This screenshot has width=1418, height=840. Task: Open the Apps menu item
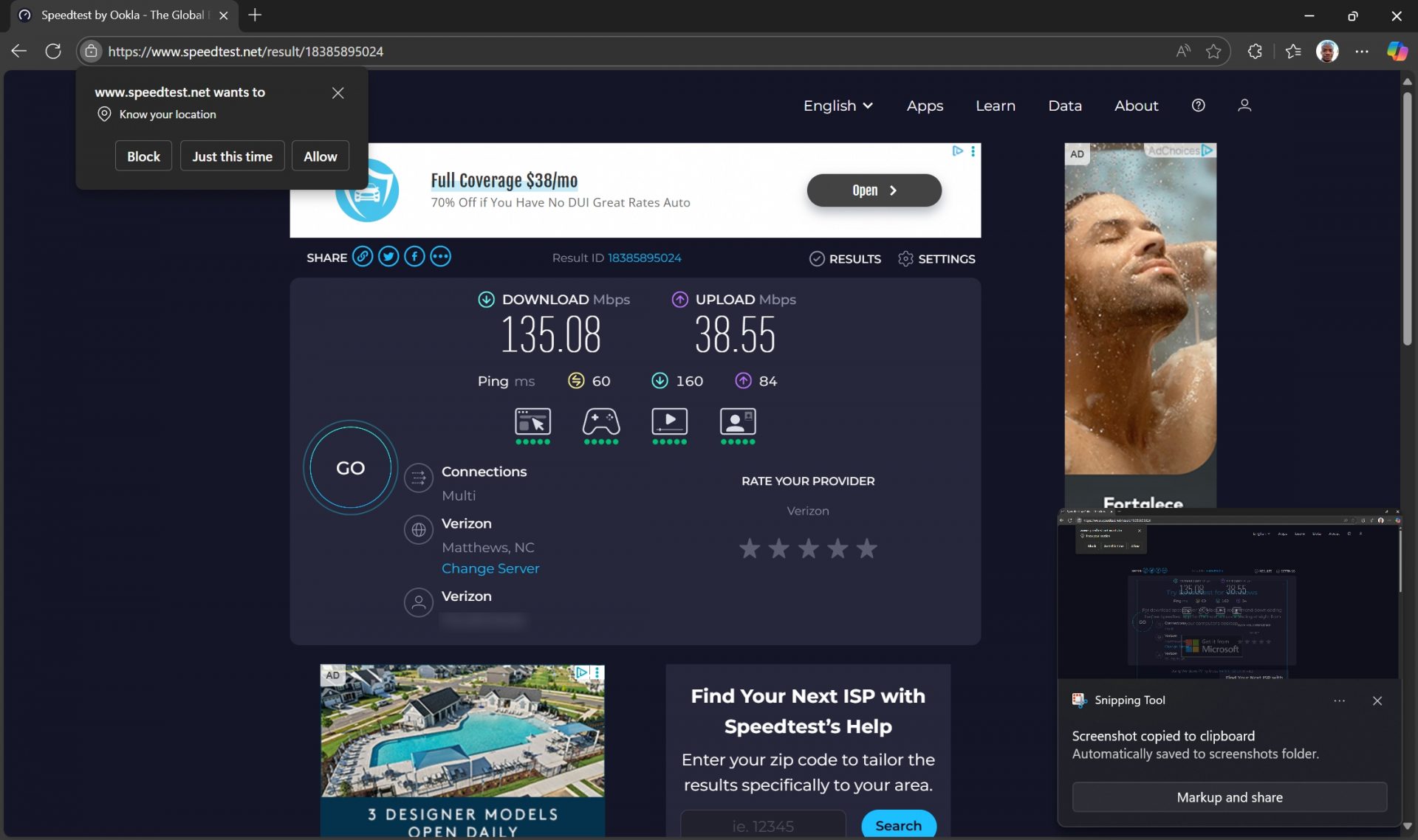tap(925, 106)
